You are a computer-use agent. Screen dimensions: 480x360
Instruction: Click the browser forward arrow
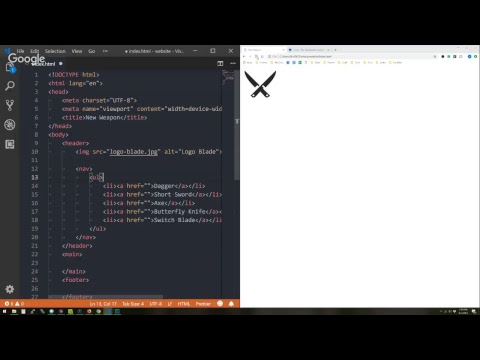(x=250, y=57)
